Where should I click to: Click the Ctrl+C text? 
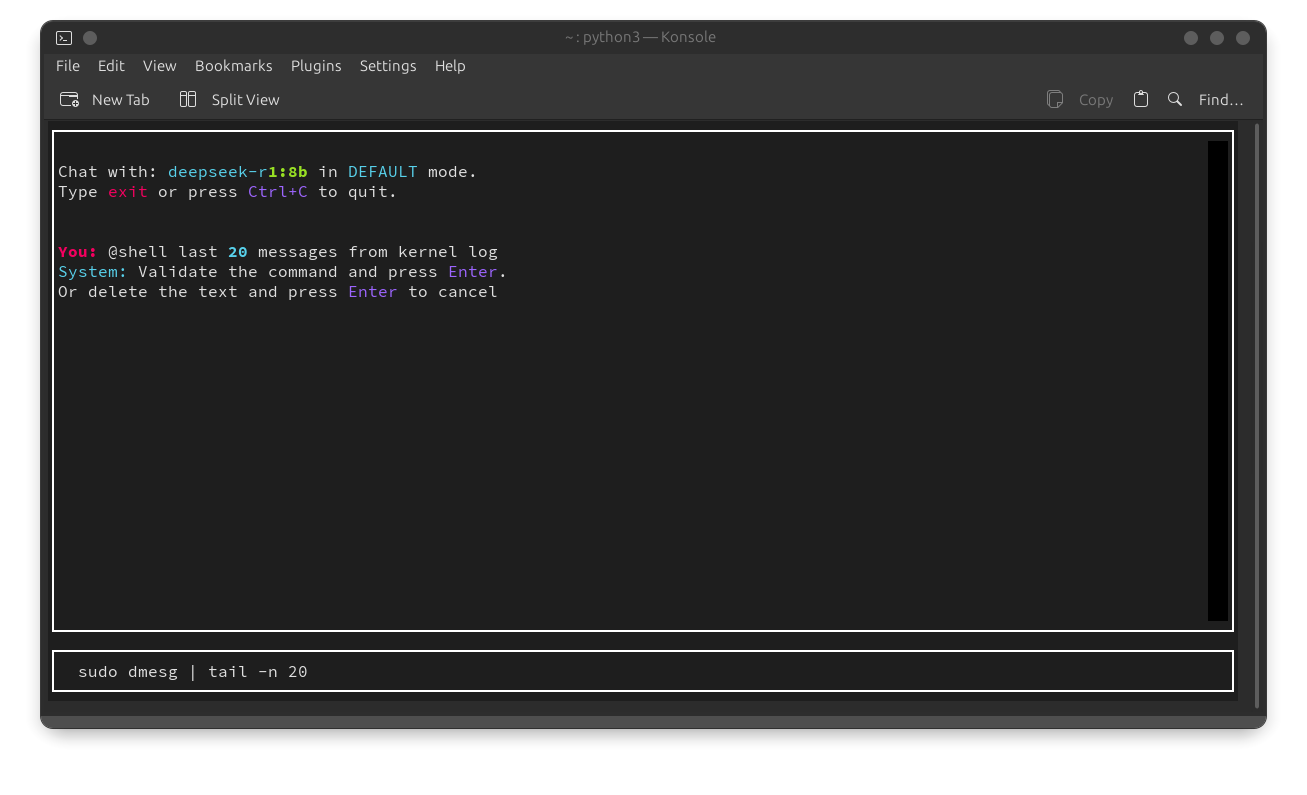coord(278,192)
